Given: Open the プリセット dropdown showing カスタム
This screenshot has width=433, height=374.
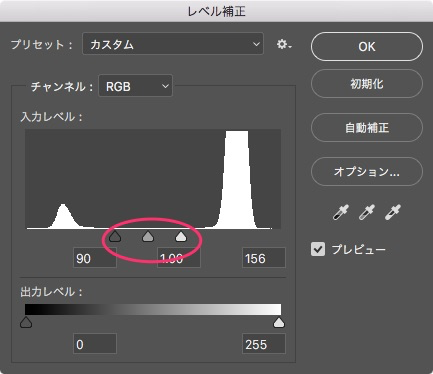Looking at the screenshot, I should (173, 44).
